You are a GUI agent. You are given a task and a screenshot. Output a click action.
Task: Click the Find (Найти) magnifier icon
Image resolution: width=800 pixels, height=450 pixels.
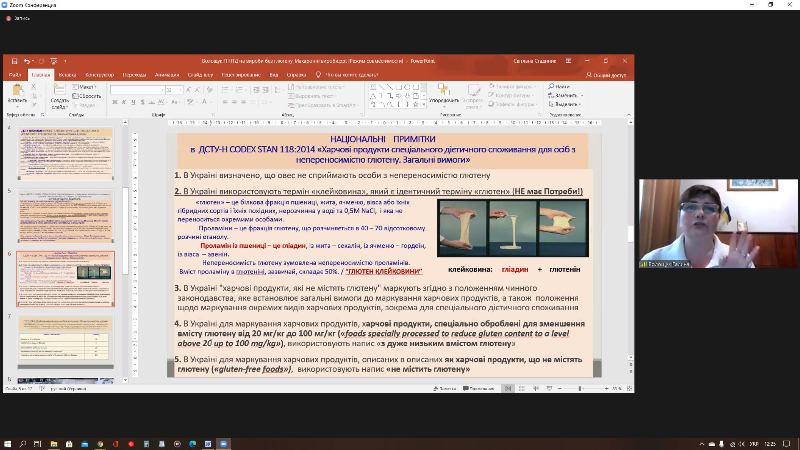click(550, 87)
